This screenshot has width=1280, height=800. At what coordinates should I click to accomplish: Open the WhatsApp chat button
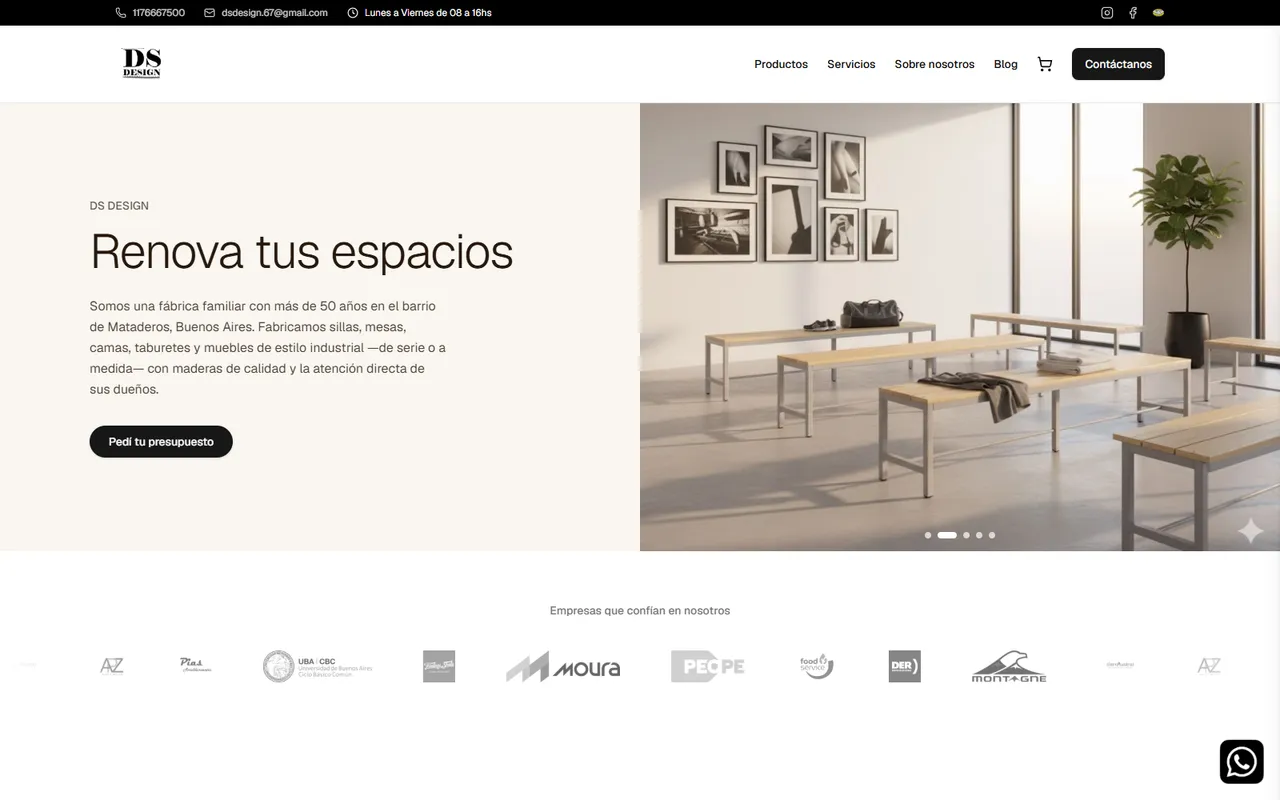click(x=1241, y=762)
